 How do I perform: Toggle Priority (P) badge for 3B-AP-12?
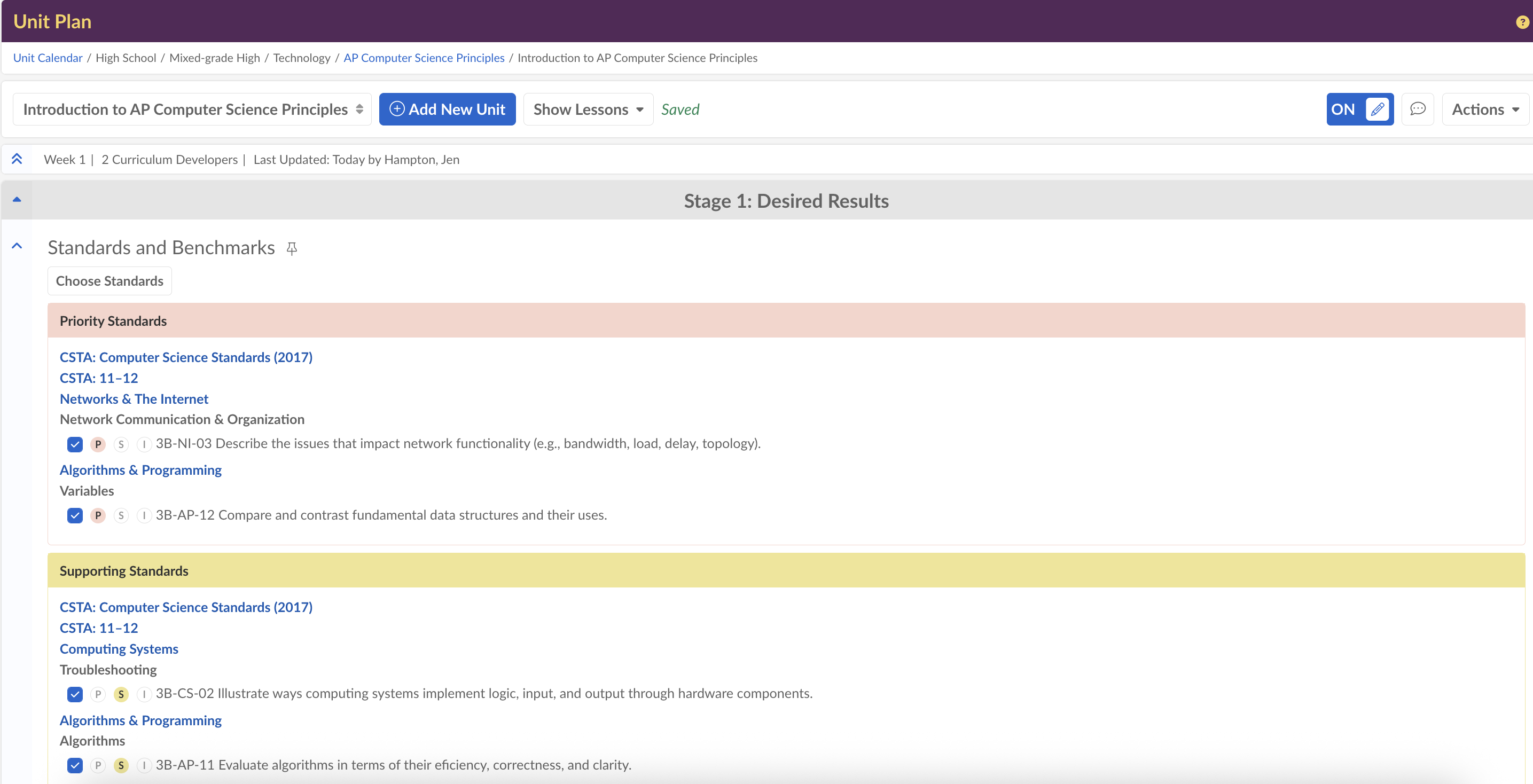[x=98, y=515]
